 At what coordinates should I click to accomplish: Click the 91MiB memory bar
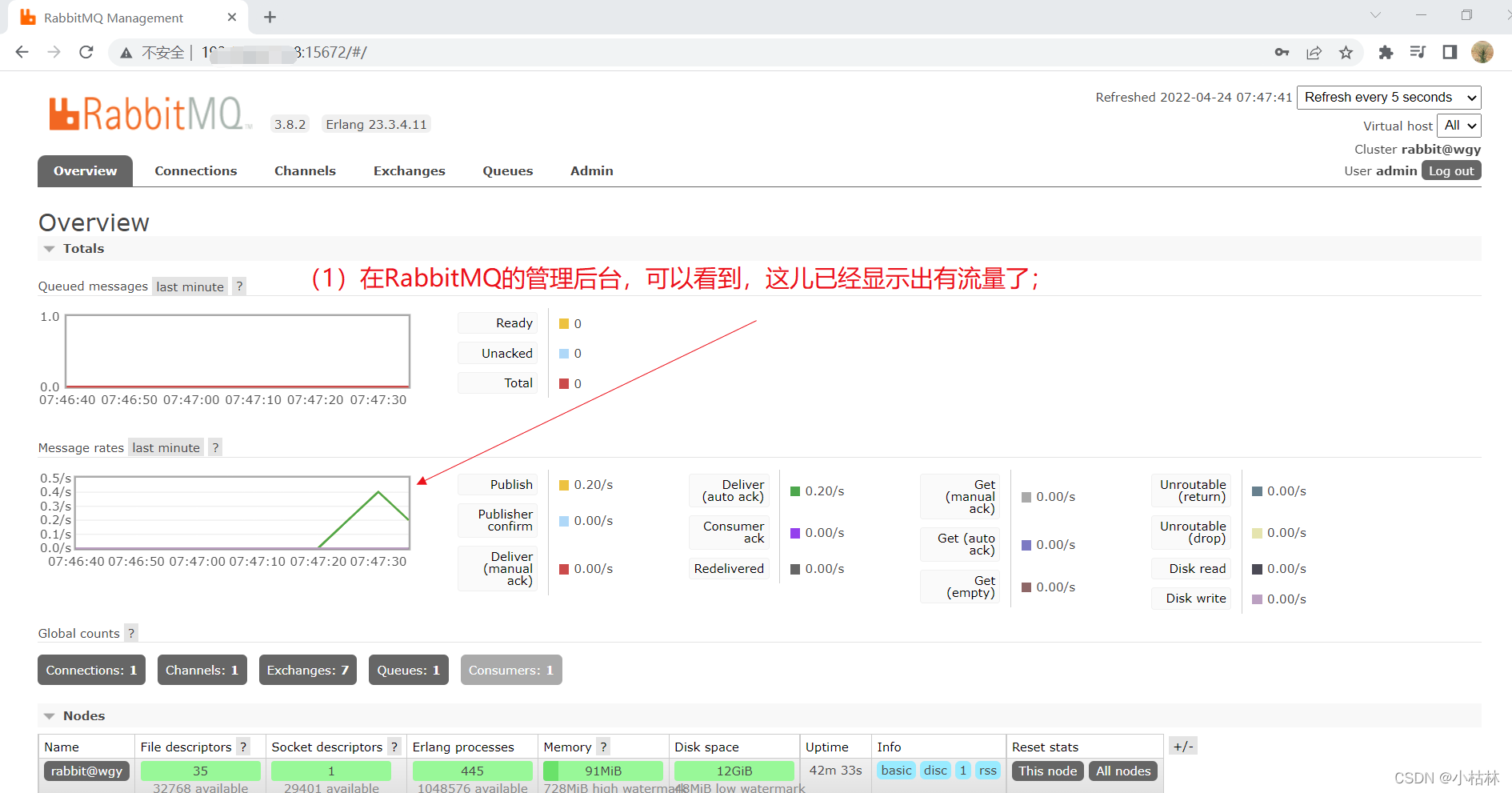pyautogui.click(x=603, y=771)
